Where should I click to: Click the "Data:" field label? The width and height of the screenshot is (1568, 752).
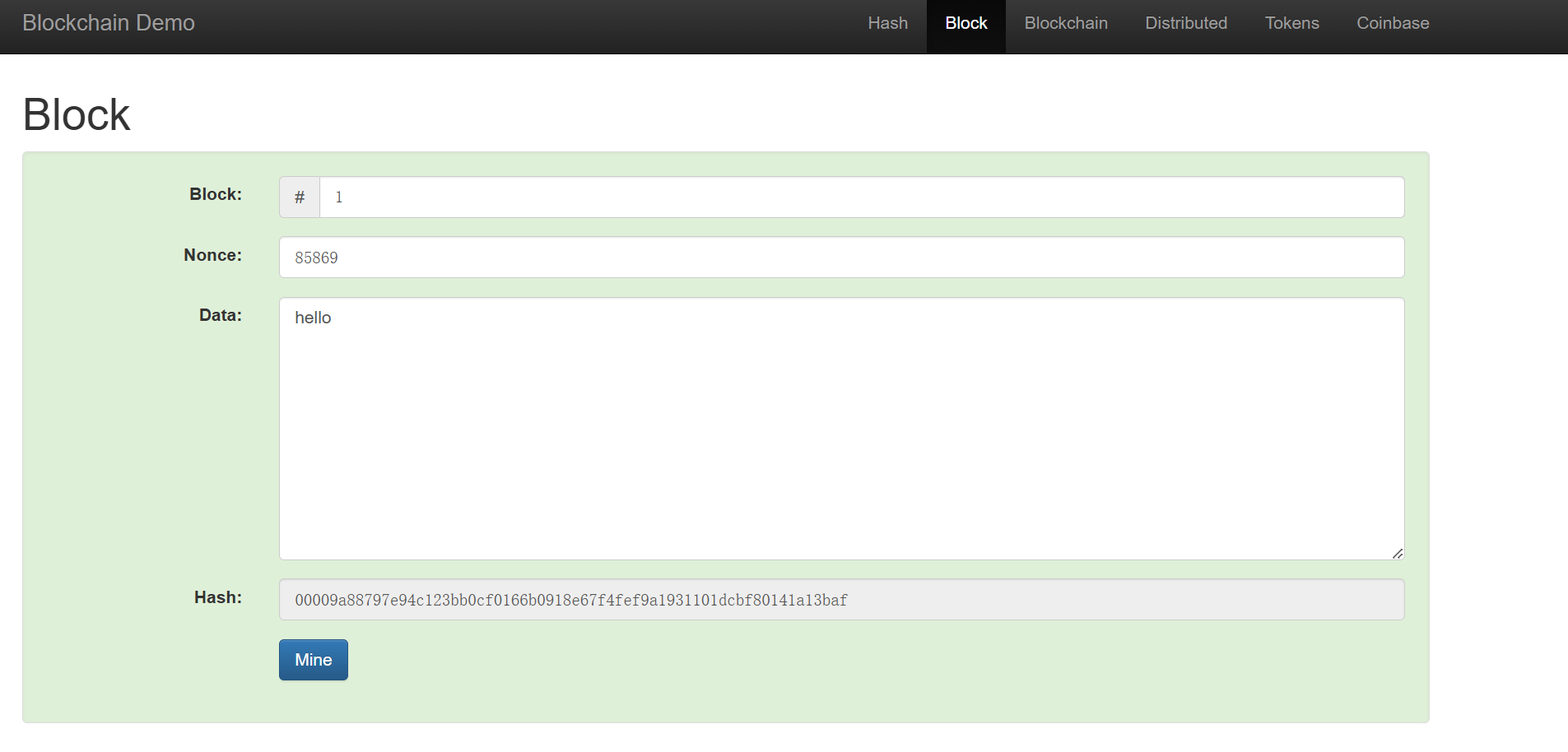pos(220,315)
